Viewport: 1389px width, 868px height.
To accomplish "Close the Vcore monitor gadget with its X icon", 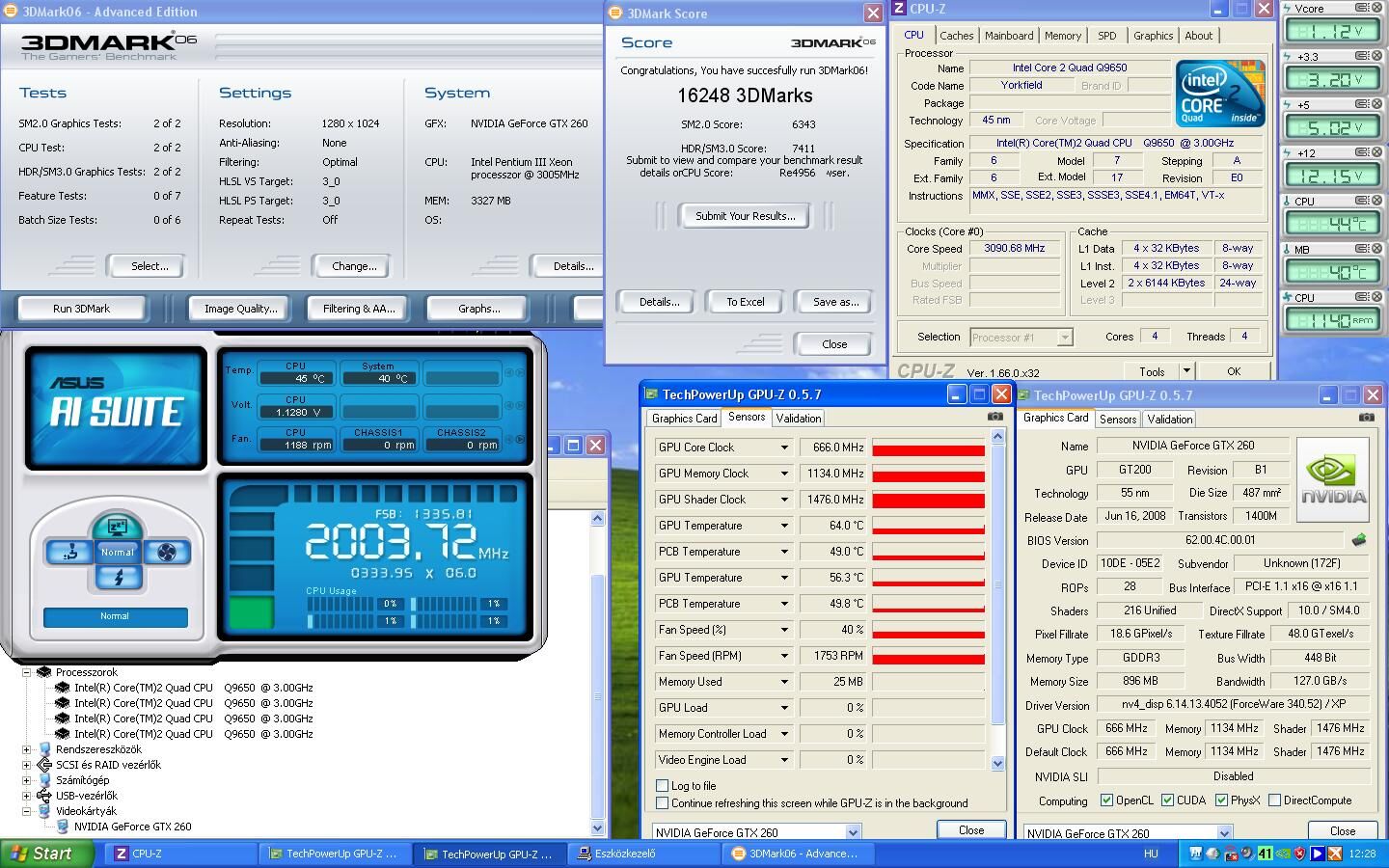I will [1376, 8].
